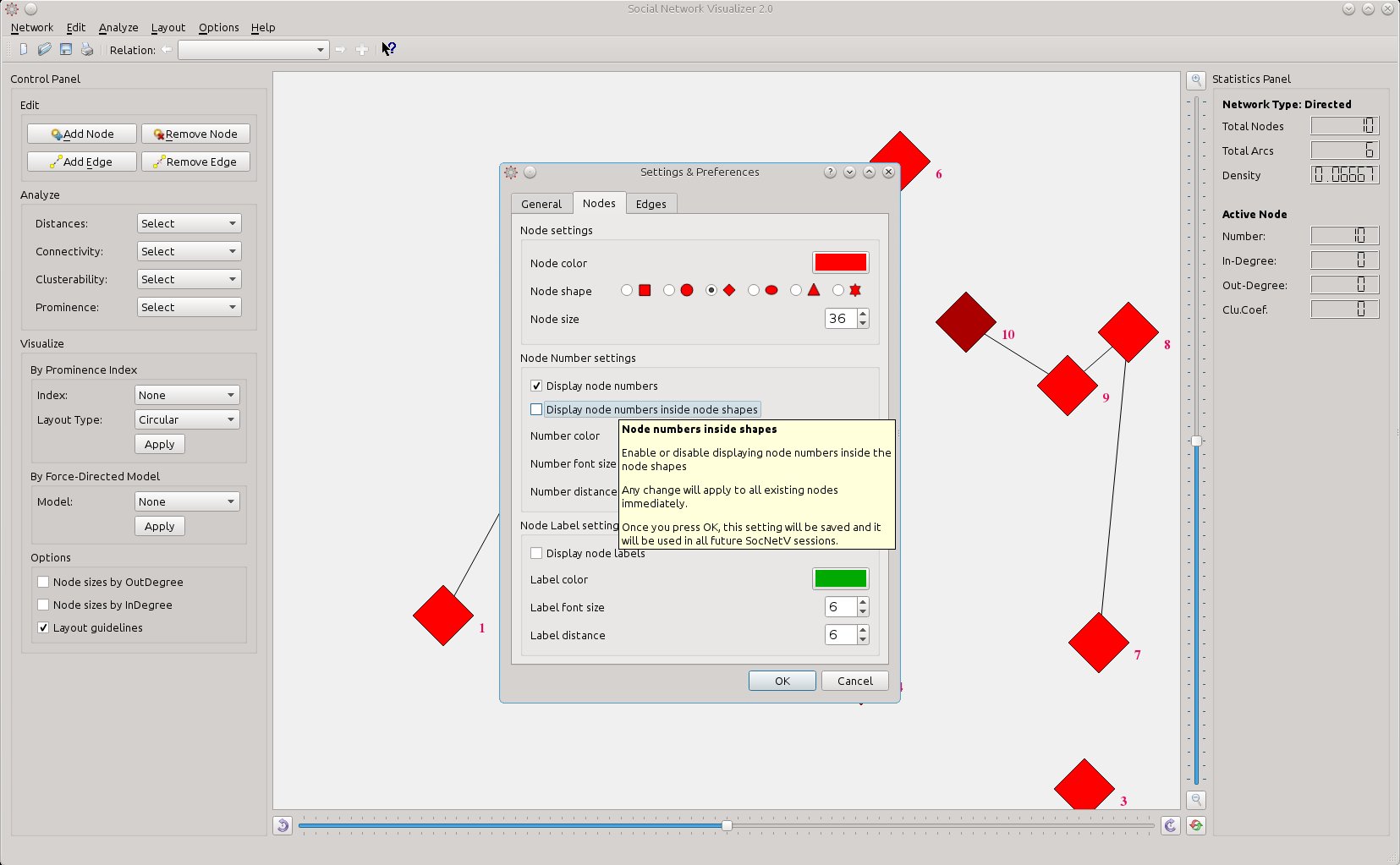This screenshot has width=1400, height=865.
Task: Uncheck Display node numbers checkbox
Action: pyautogui.click(x=536, y=386)
